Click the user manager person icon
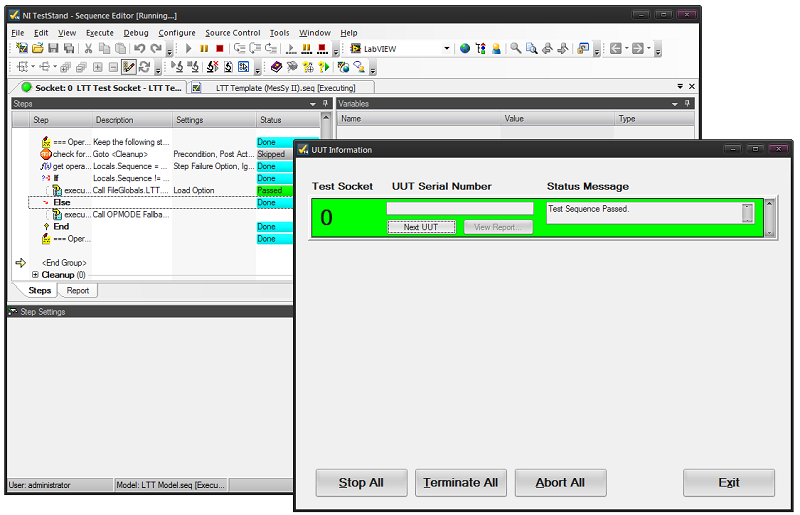 [x=496, y=48]
